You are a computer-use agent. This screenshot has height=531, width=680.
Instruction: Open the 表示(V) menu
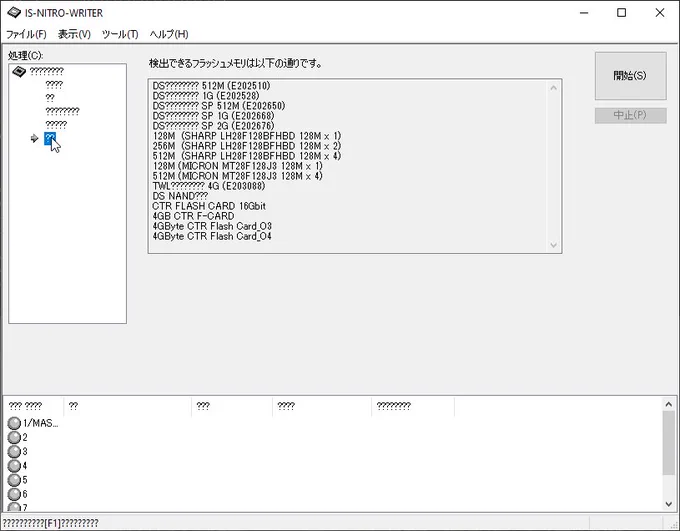tap(74, 34)
